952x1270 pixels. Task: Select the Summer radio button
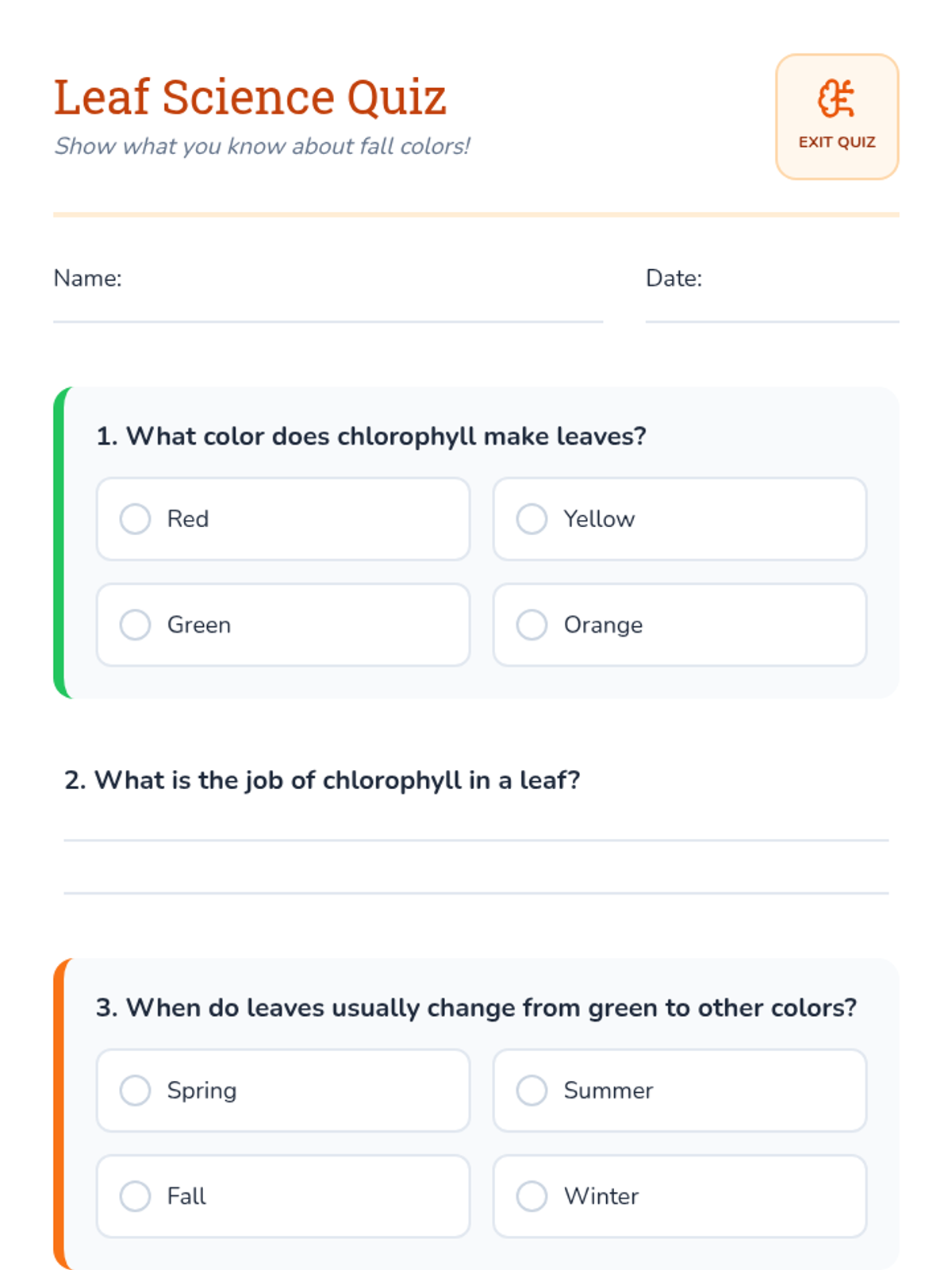[532, 1091]
